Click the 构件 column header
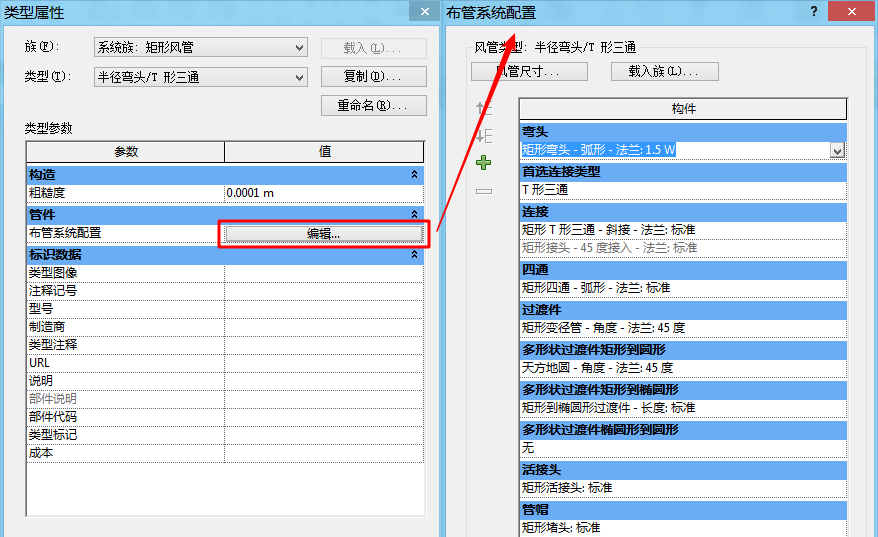The image size is (878, 537). (x=683, y=109)
